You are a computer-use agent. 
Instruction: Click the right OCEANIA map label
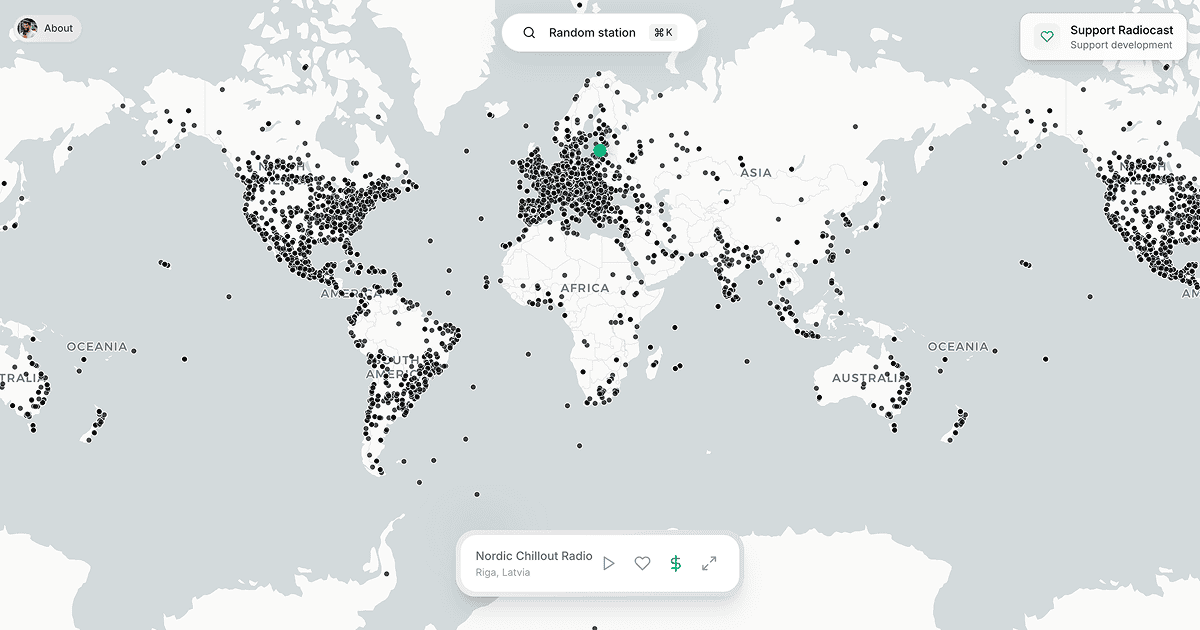tap(958, 347)
